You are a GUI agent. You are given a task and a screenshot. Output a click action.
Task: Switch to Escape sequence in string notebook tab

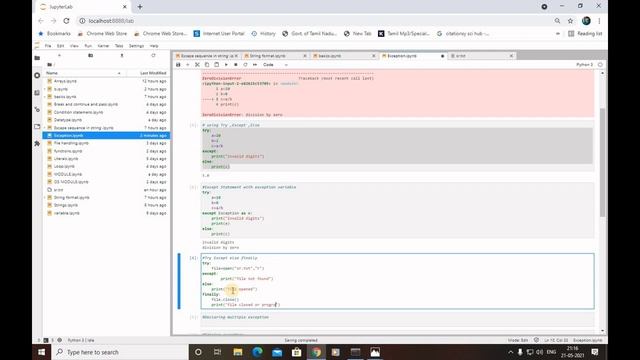tap(206, 56)
